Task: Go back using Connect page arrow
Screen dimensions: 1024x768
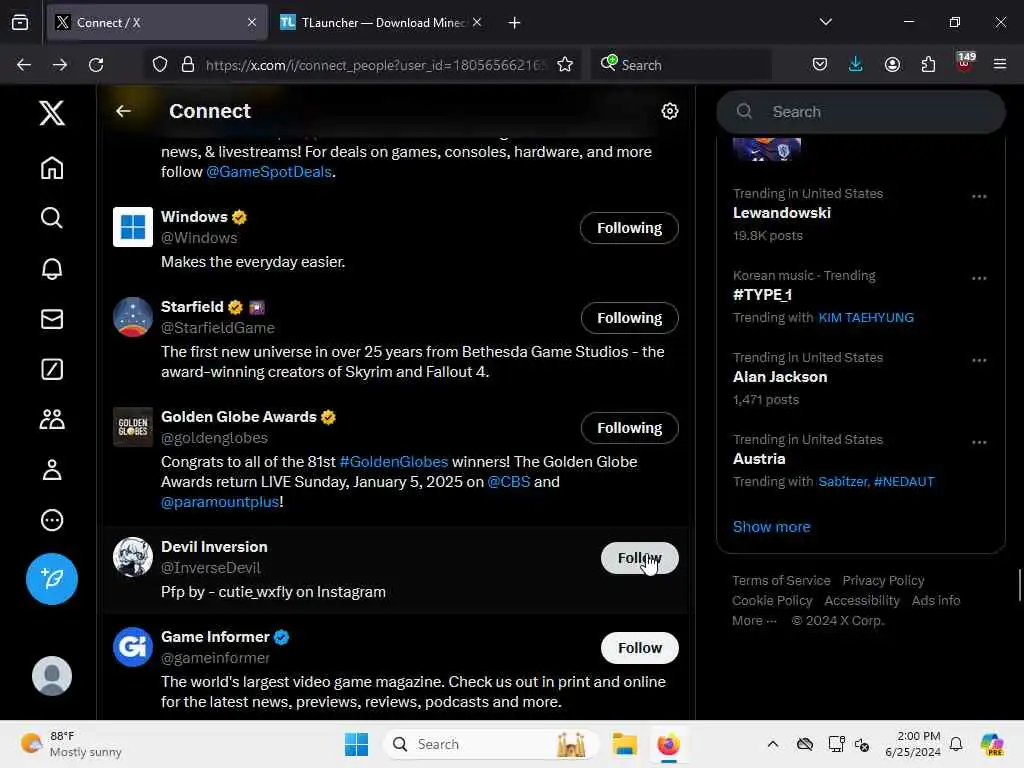Action: click(x=123, y=111)
